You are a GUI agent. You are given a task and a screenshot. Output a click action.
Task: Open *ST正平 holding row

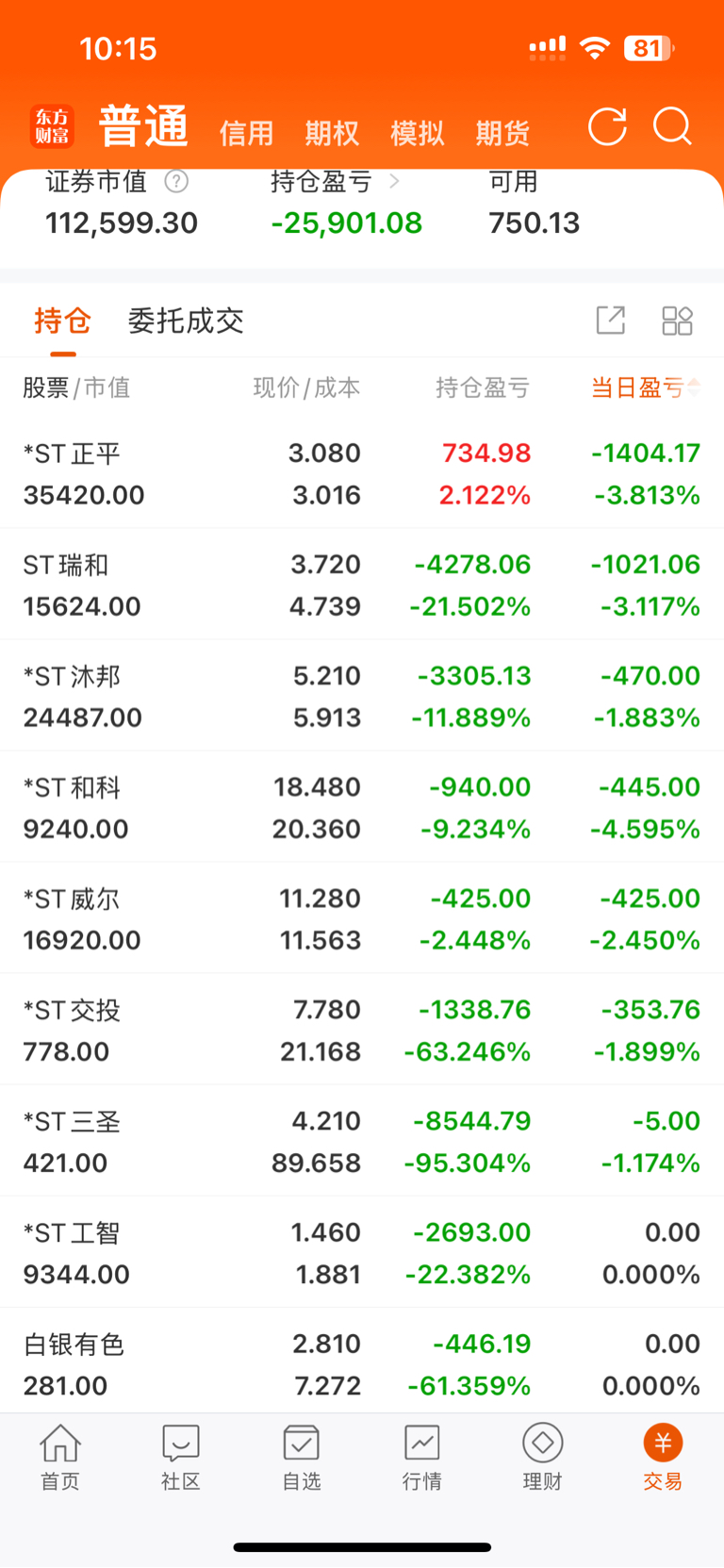362,473
